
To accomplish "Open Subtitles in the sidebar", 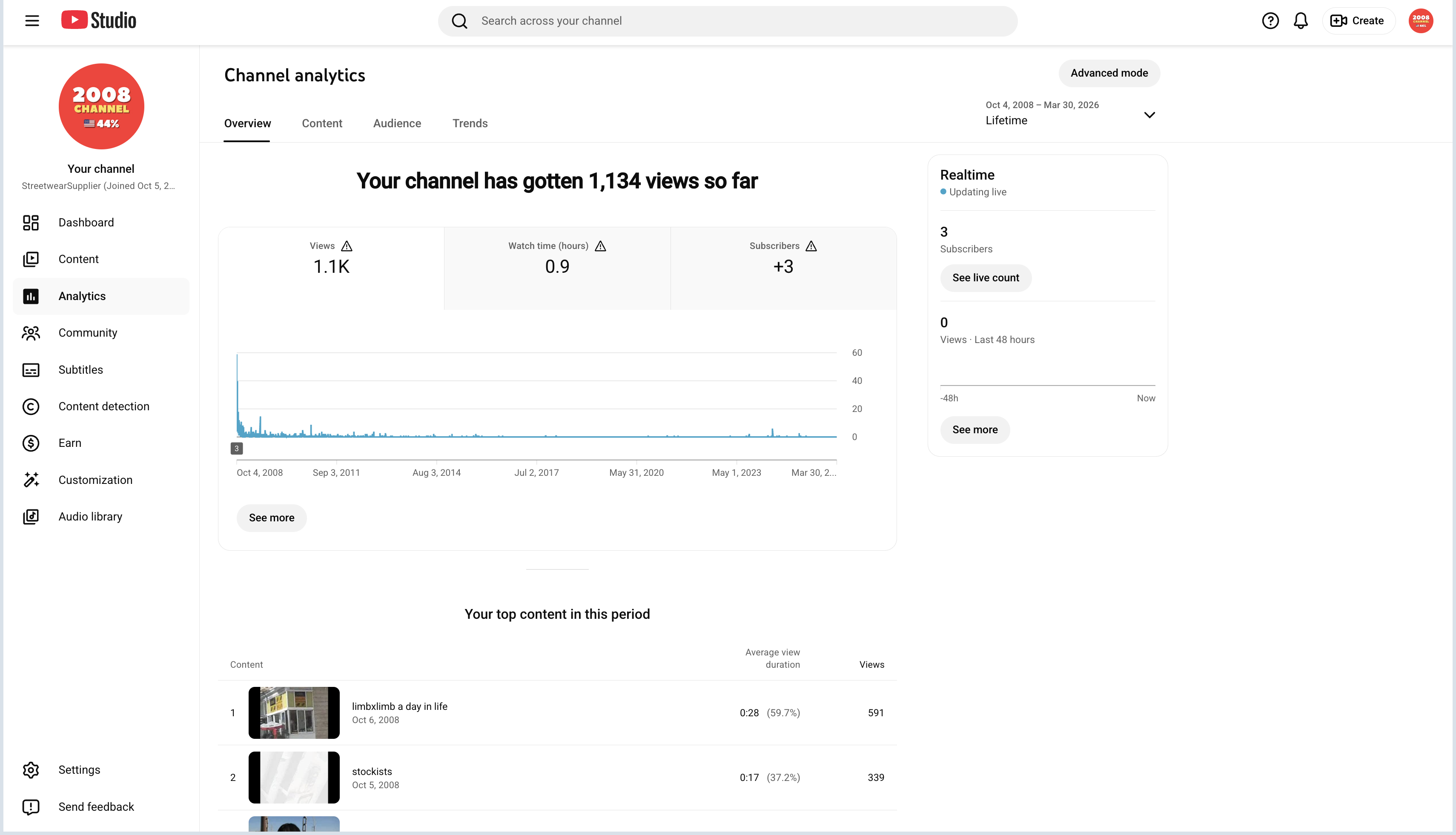I will [101, 370].
